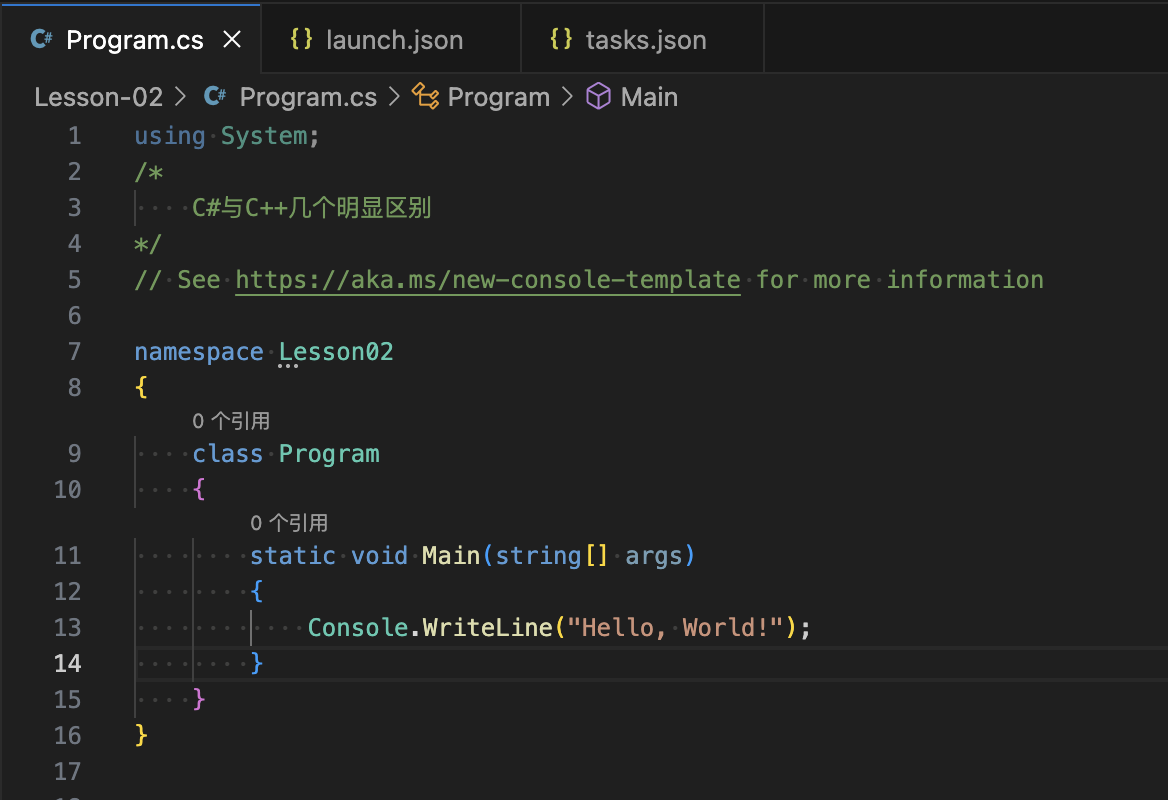The height and width of the screenshot is (800, 1168).
Task: Click the braces icon on tasks.json tab
Action: click(561, 40)
